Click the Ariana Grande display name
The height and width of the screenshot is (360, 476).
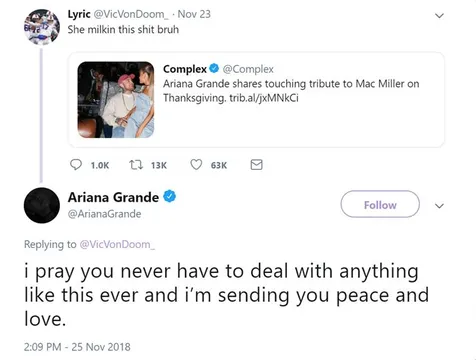pos(113,197)
